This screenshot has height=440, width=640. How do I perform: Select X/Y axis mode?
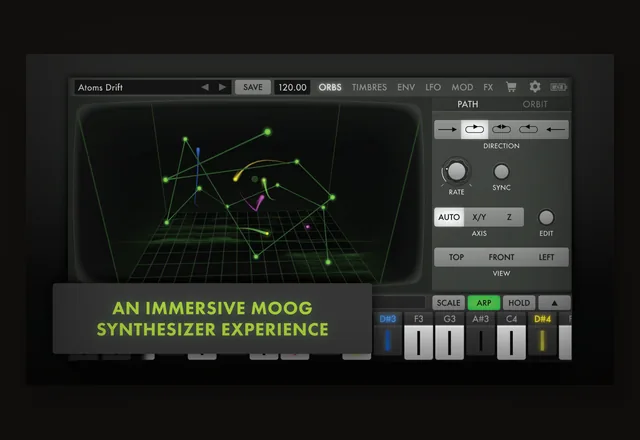point(479,217)
